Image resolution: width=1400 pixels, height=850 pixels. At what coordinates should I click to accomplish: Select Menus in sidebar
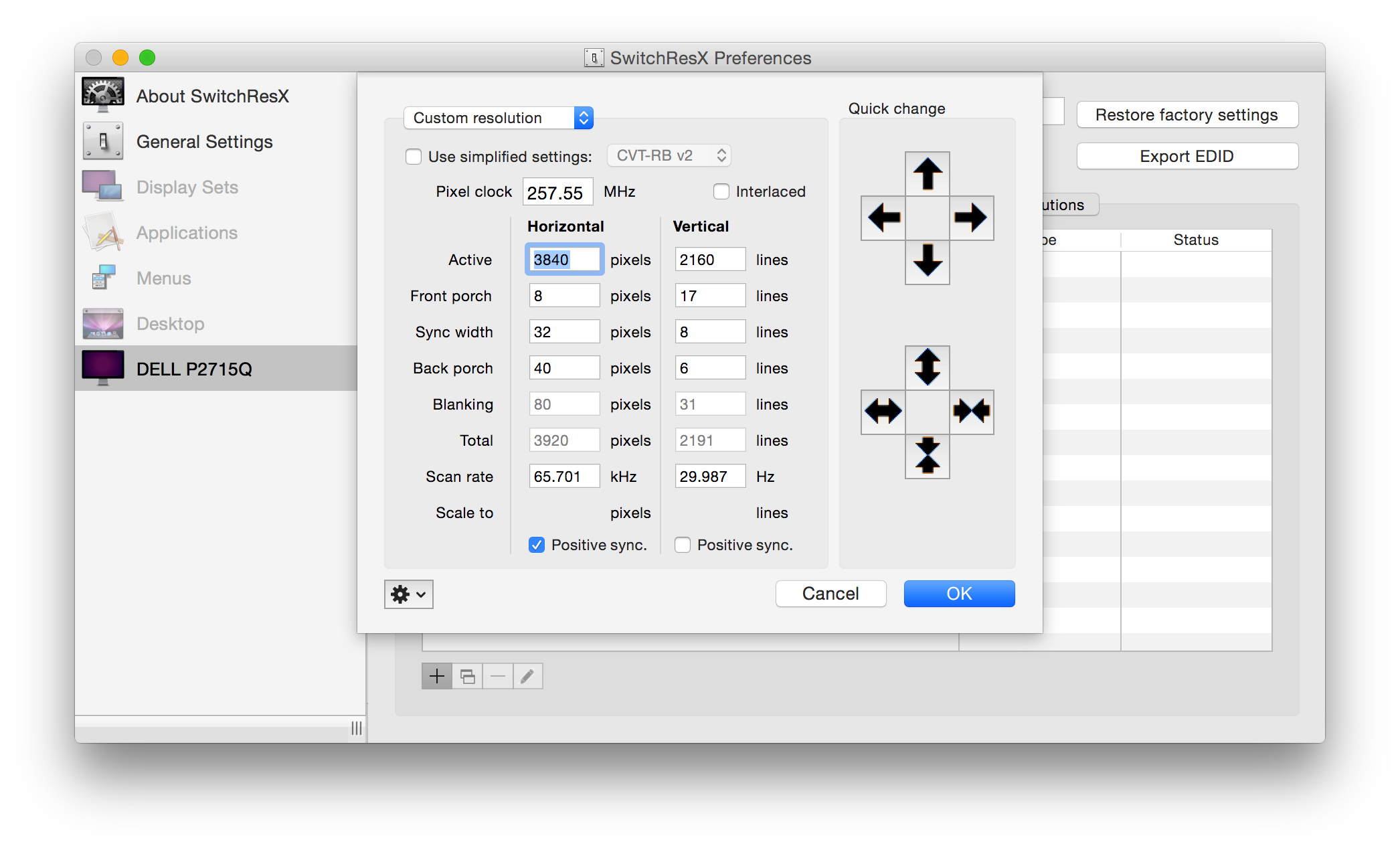[x=215, y=278]
